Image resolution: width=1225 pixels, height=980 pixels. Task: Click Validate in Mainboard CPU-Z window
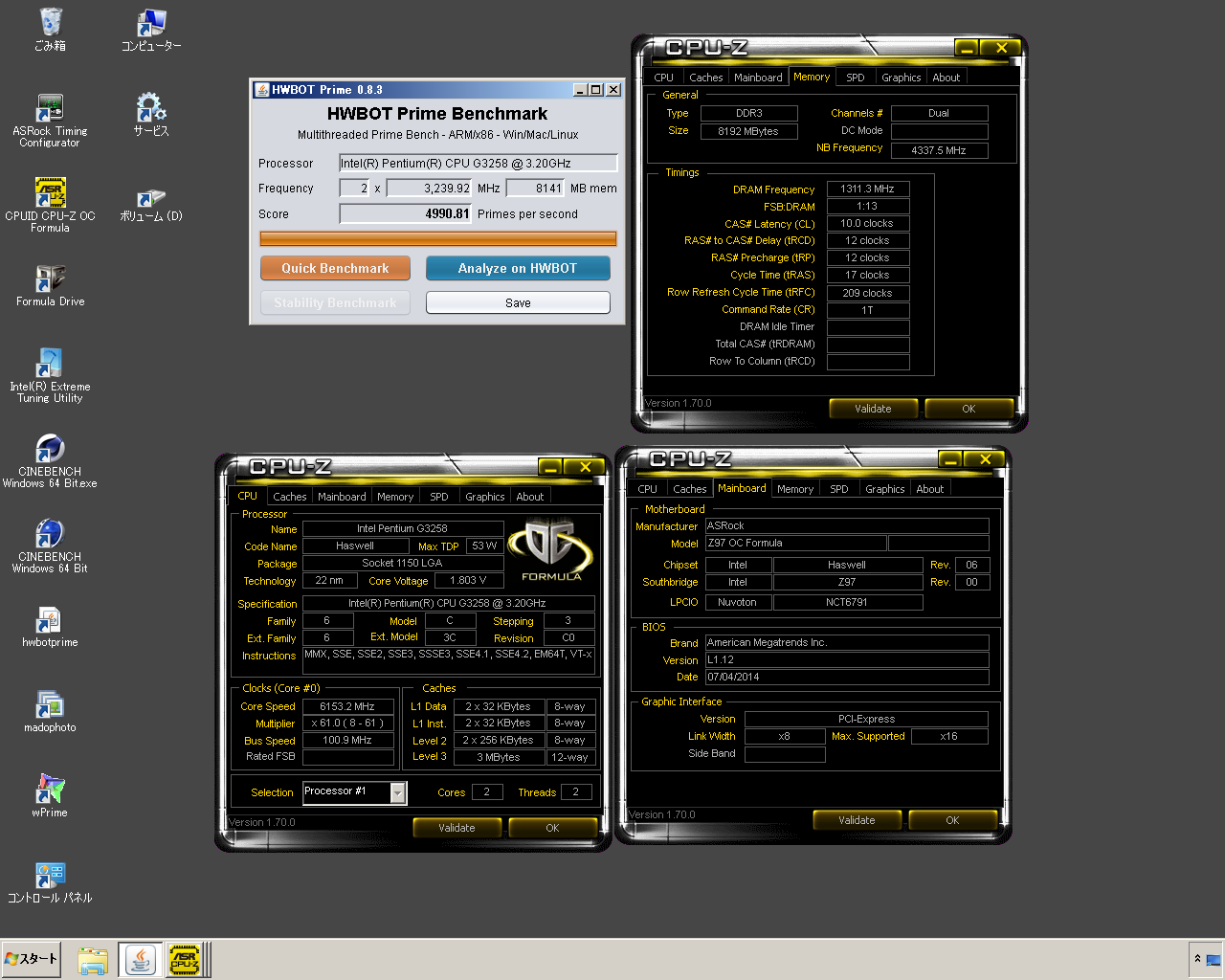[x=857, y=820]
